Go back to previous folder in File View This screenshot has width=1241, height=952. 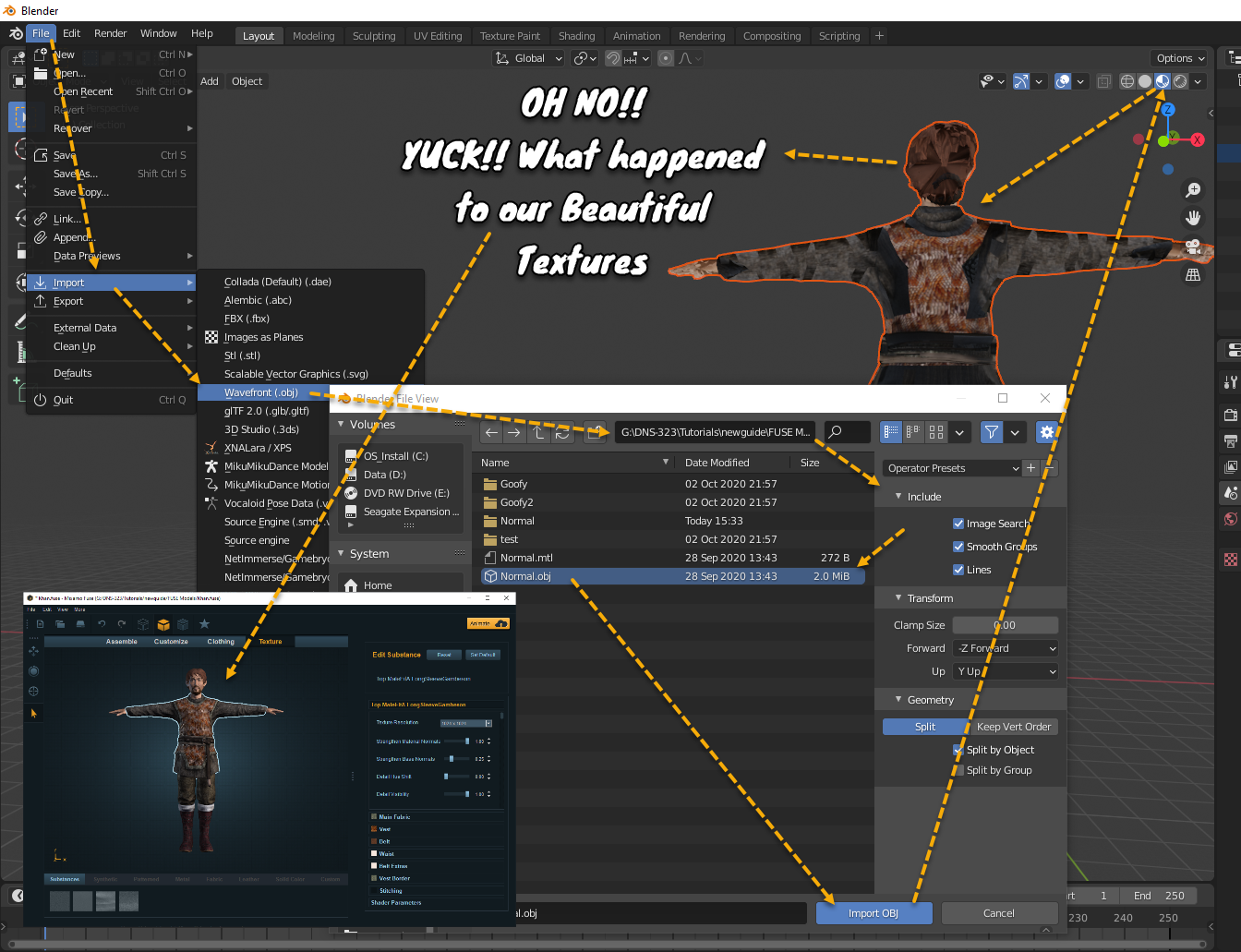492,432
